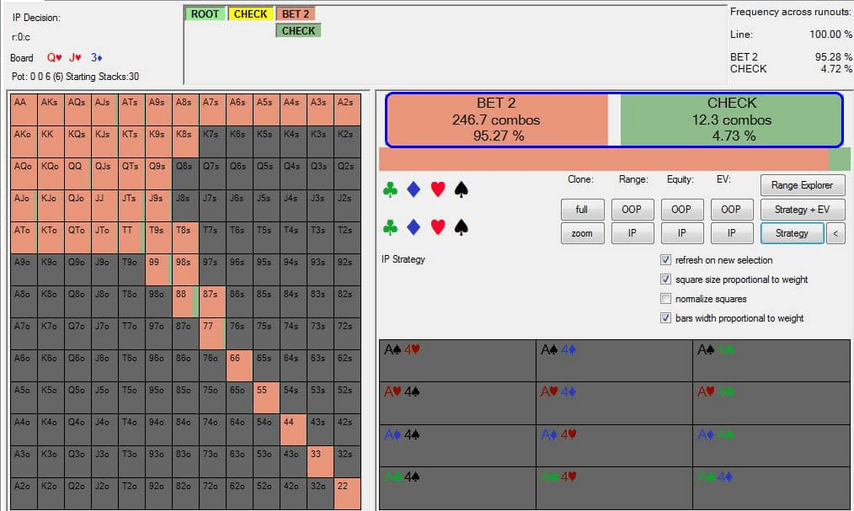Collapse panel with the < arrow button

[x=835, y=233]
